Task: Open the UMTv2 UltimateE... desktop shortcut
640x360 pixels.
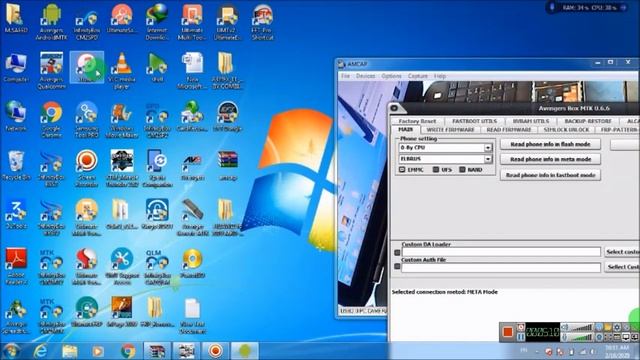Action: tap(227, 22)
